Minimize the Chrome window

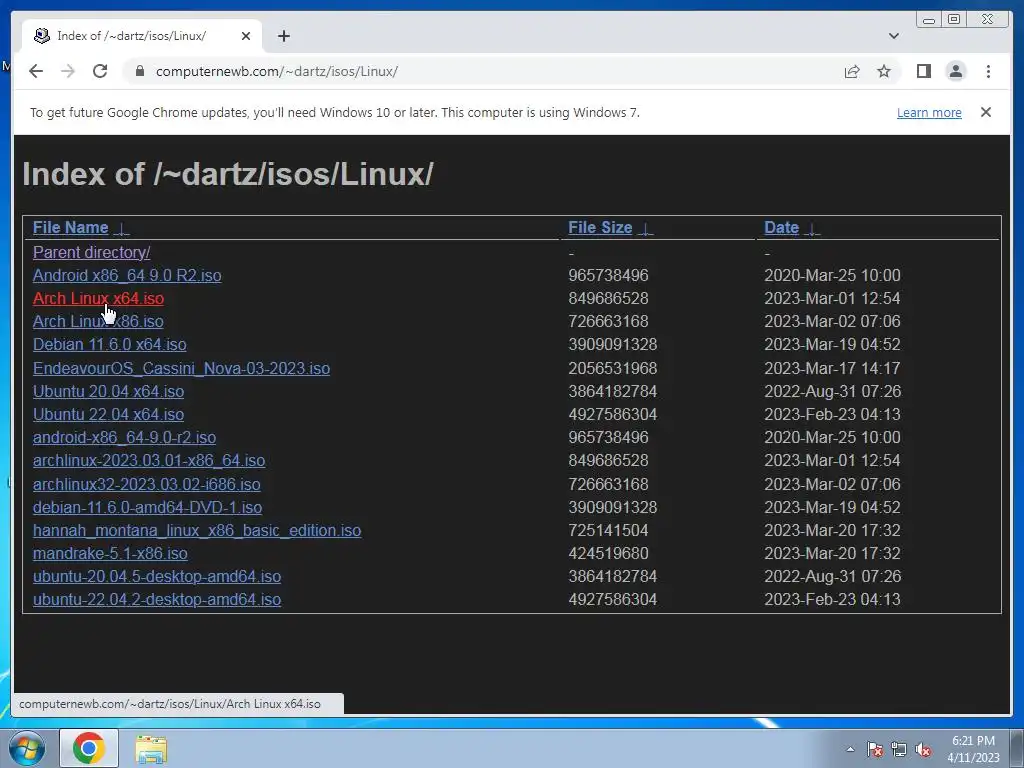tap(929, 20)
